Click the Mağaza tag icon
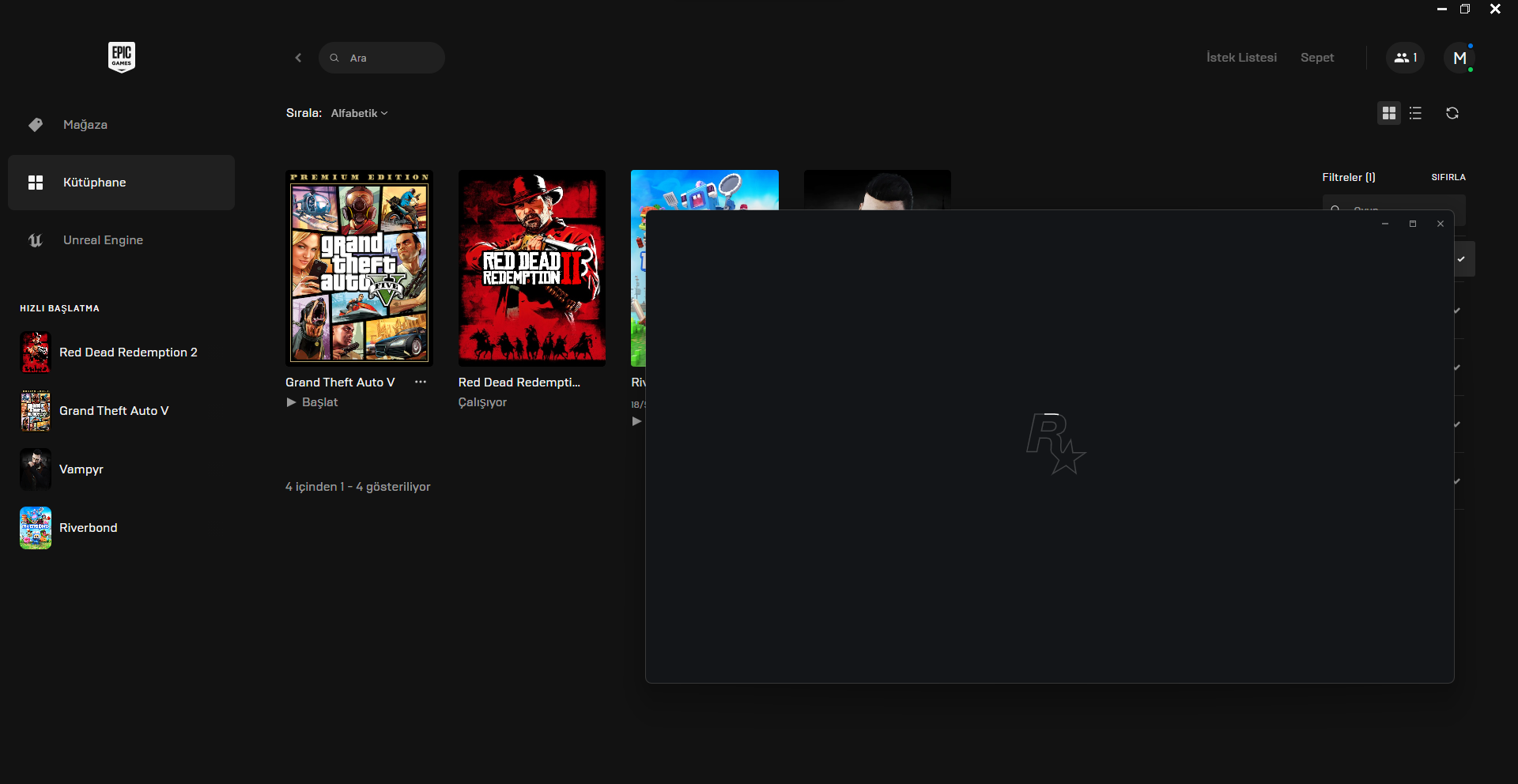Screen dimensions: 1518x784 click(x=36, y=125)
